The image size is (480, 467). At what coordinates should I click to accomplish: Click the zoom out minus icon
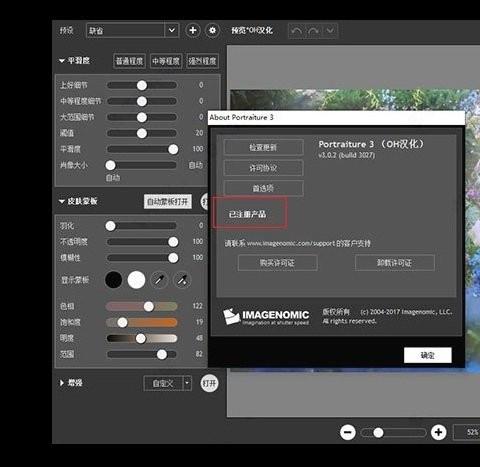click(x=348, y=433)
